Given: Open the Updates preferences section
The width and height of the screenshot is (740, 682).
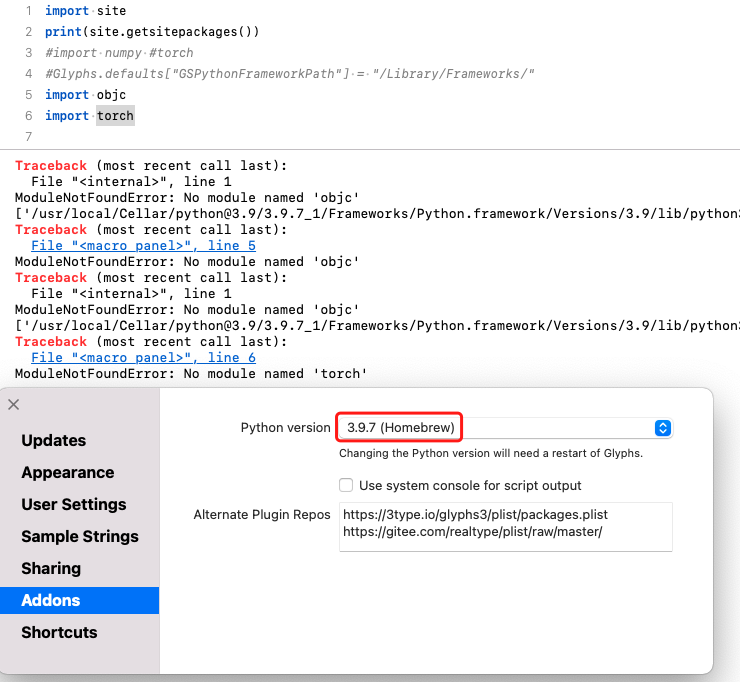Looking at the screenshot, I should (53, 441).
